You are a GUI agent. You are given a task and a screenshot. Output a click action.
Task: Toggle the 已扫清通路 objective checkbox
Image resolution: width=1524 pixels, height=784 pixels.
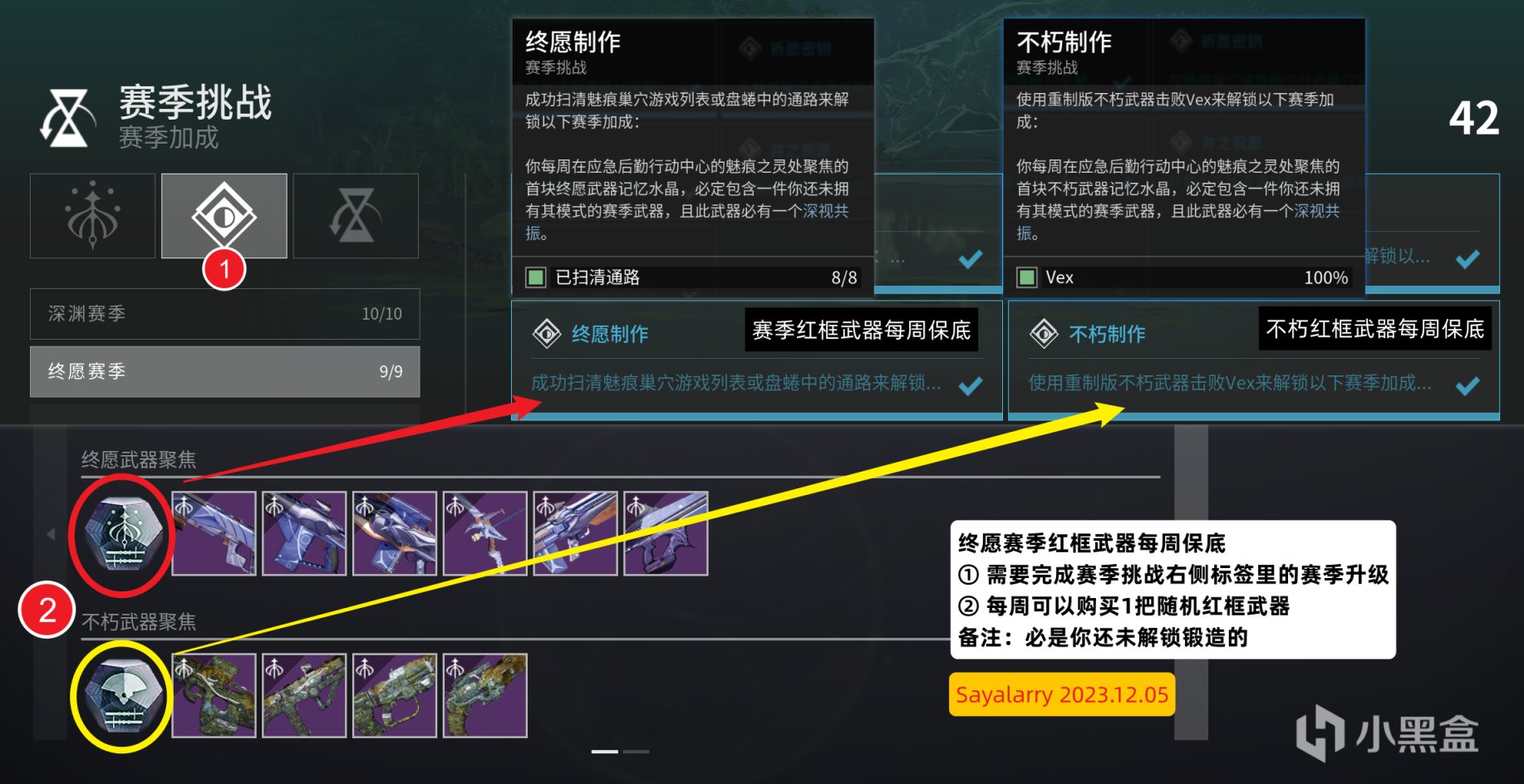[536, 277]
